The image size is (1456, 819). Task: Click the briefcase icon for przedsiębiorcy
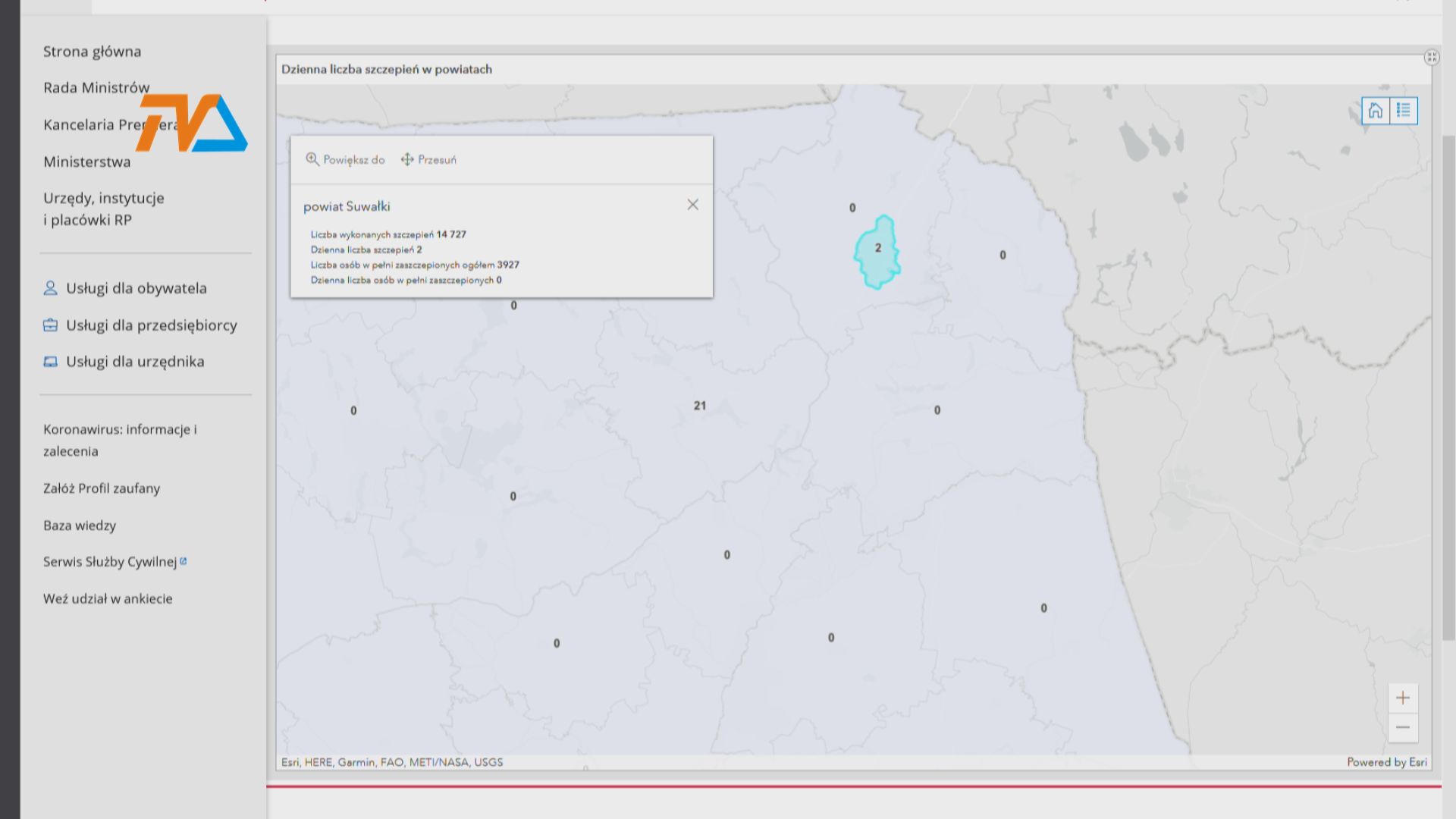click(50, 325)
